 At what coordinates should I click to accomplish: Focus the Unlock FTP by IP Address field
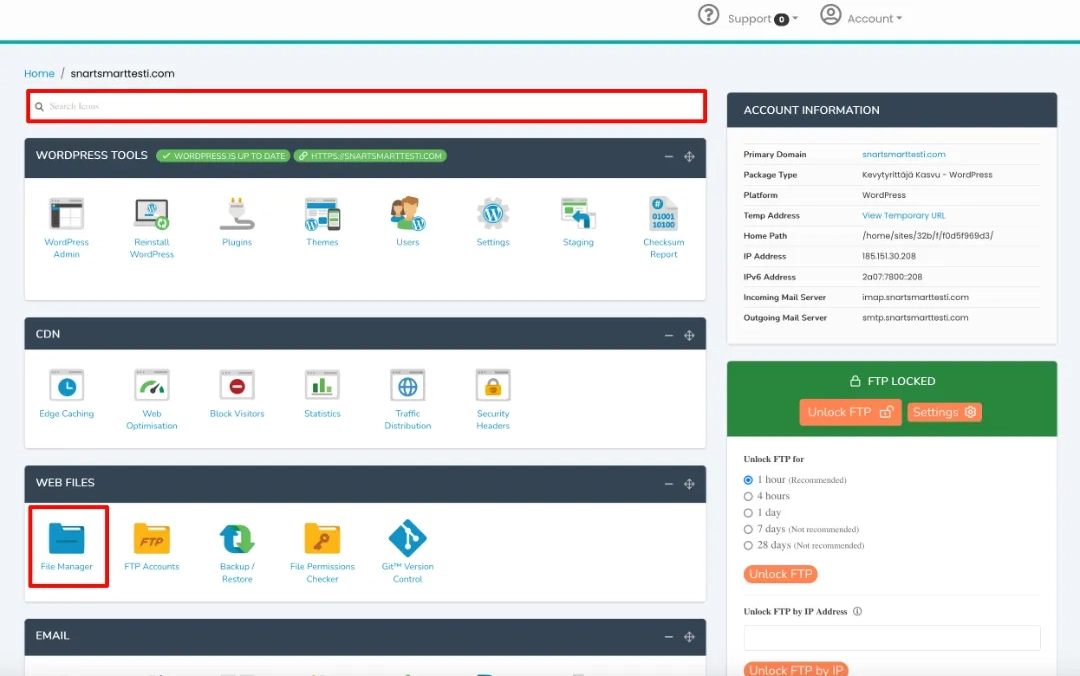[x=892, y=638]
